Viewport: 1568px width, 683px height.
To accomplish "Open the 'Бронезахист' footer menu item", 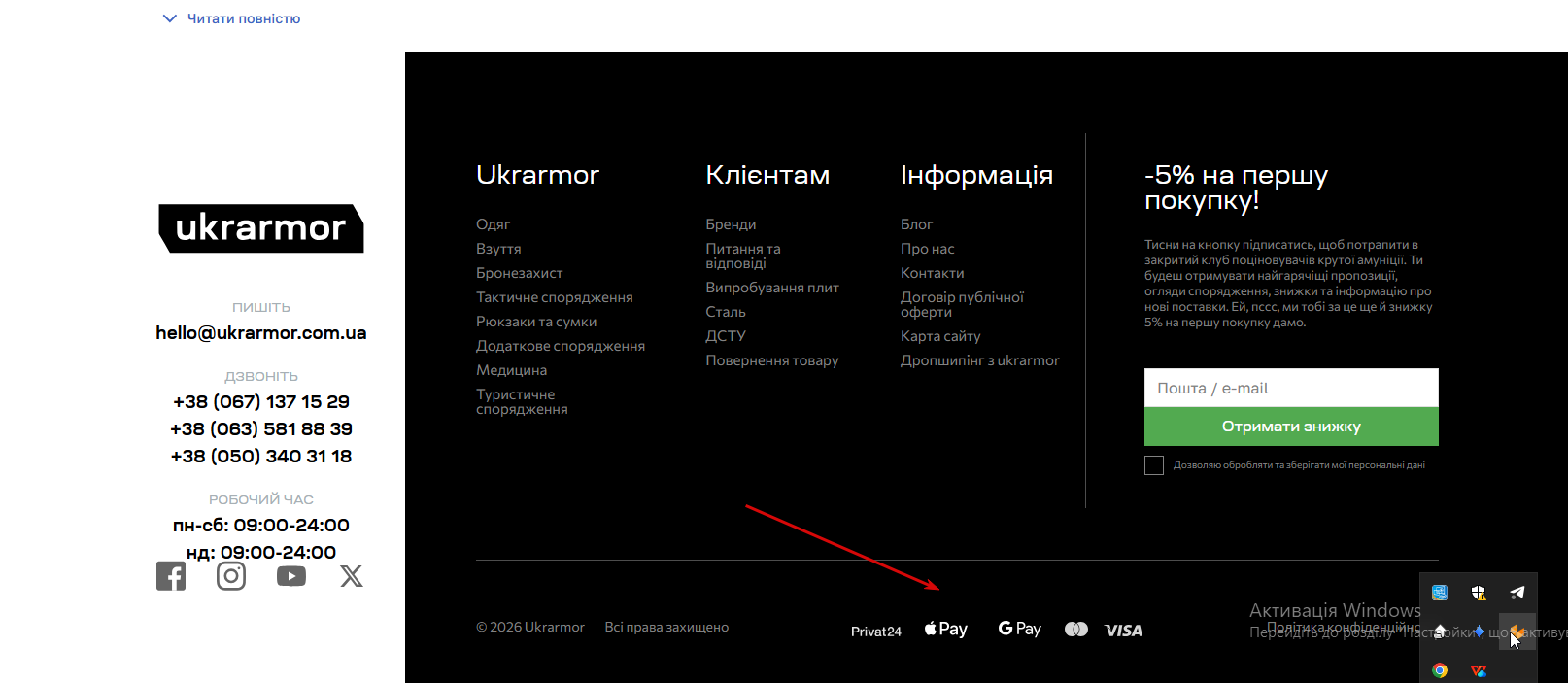I will tap(519, 273).
